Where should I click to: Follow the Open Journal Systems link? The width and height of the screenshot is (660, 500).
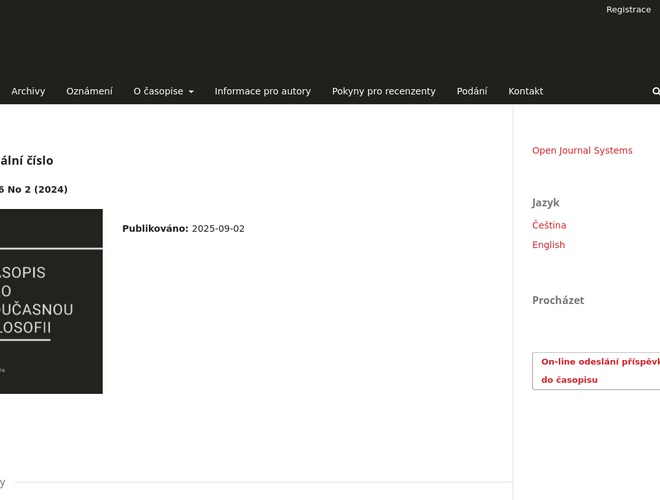click(581, 151)
